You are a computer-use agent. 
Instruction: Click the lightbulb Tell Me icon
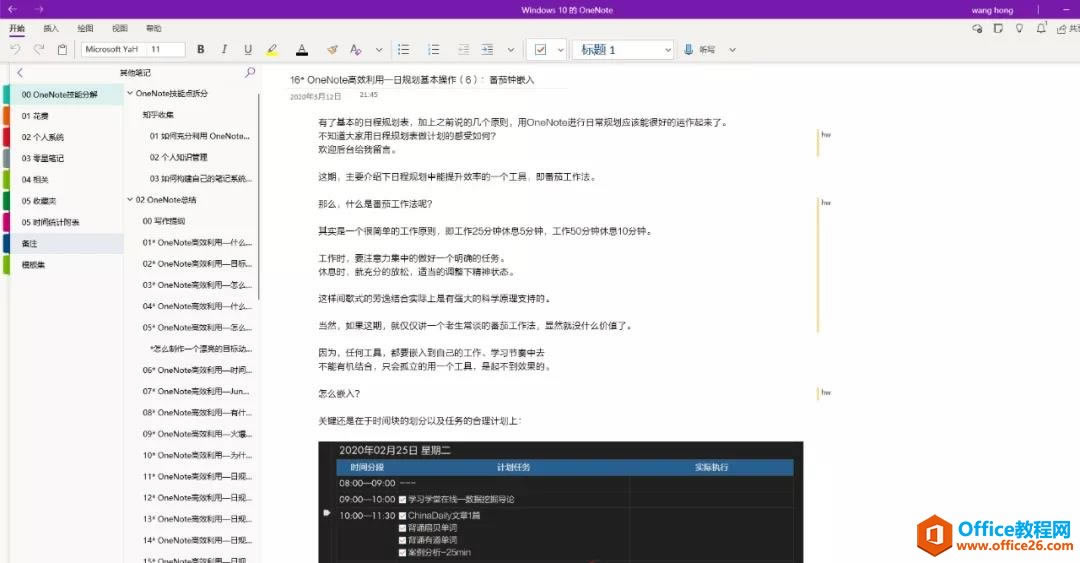coord(1019,28)
